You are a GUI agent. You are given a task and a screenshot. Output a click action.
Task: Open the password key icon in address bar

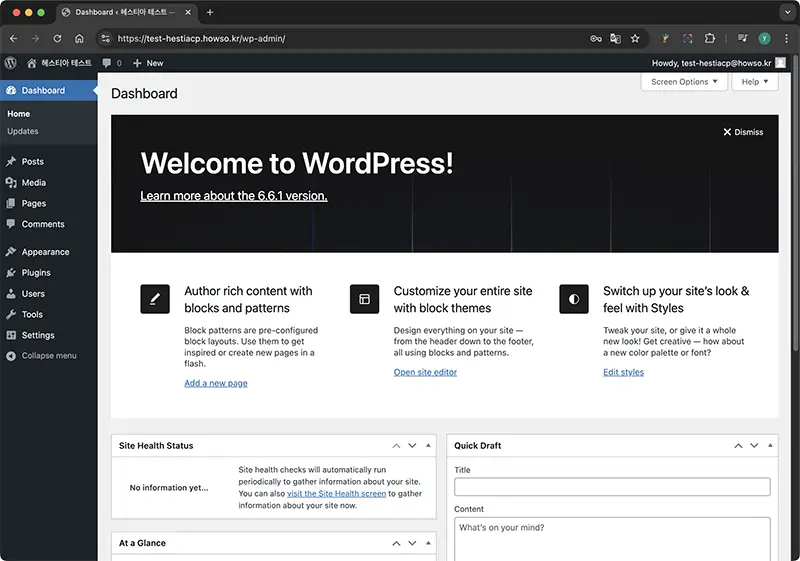click(595, 38)
